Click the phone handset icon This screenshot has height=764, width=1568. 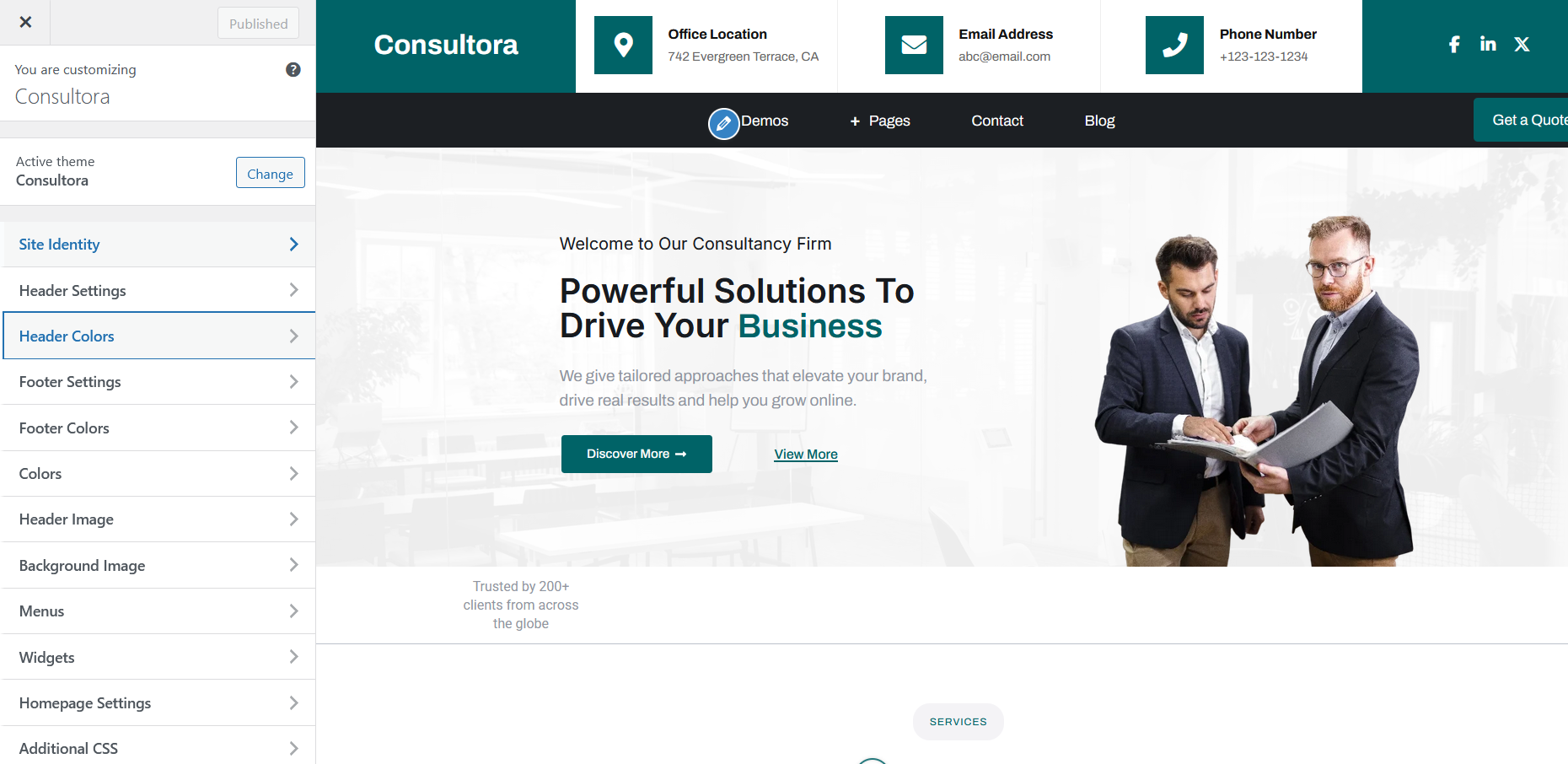pyautogui.click(x=1174, y=46)
